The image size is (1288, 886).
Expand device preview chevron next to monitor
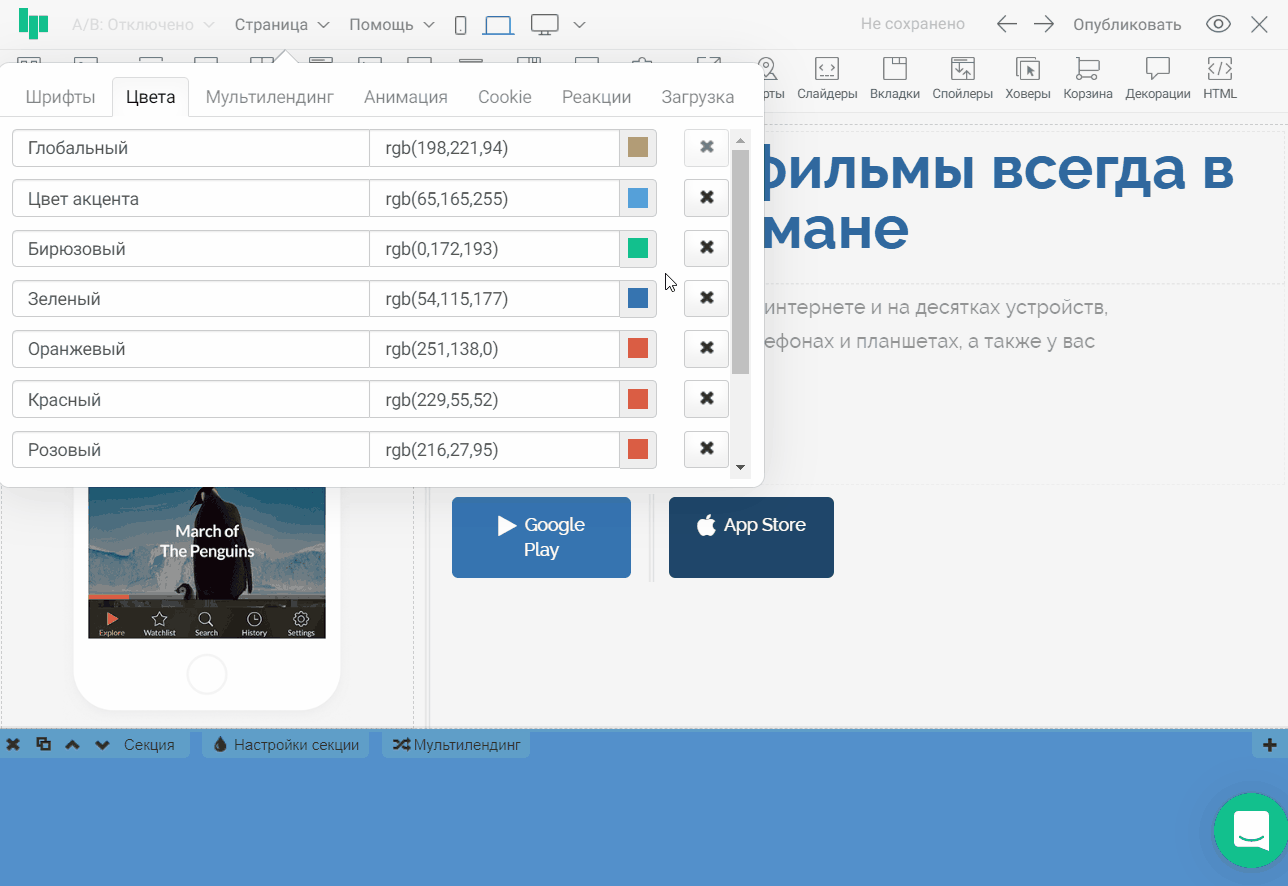coord(580,25)
